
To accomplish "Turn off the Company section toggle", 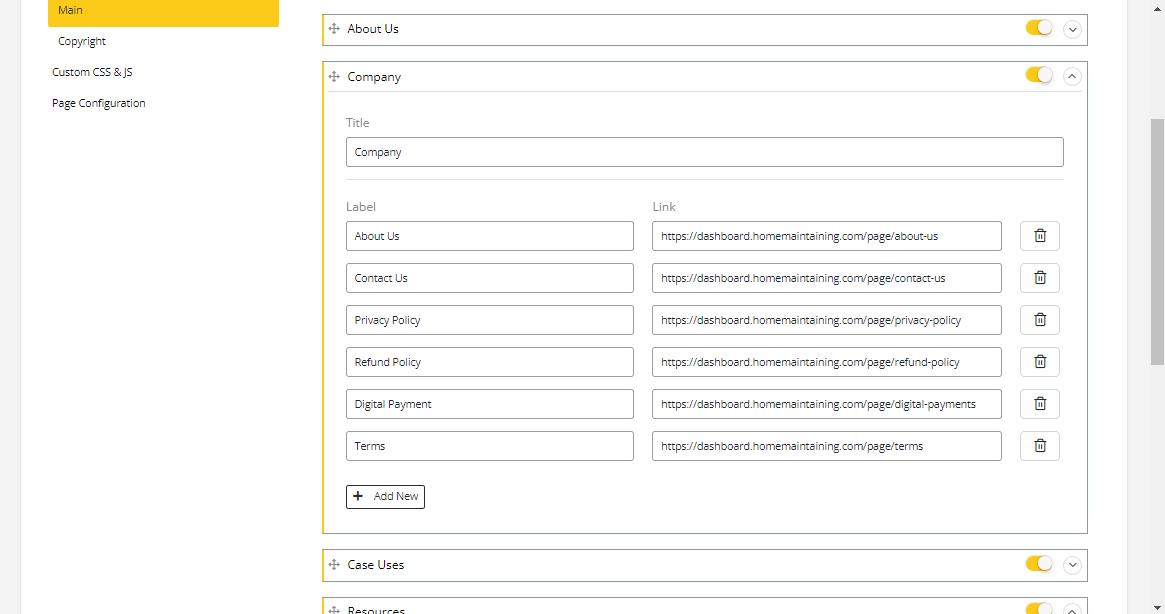I will tap(1039, 75).
